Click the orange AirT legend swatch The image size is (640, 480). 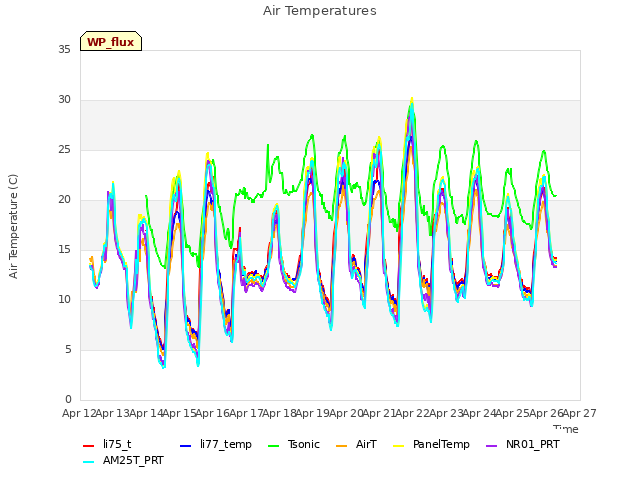[x=341, y=446]
